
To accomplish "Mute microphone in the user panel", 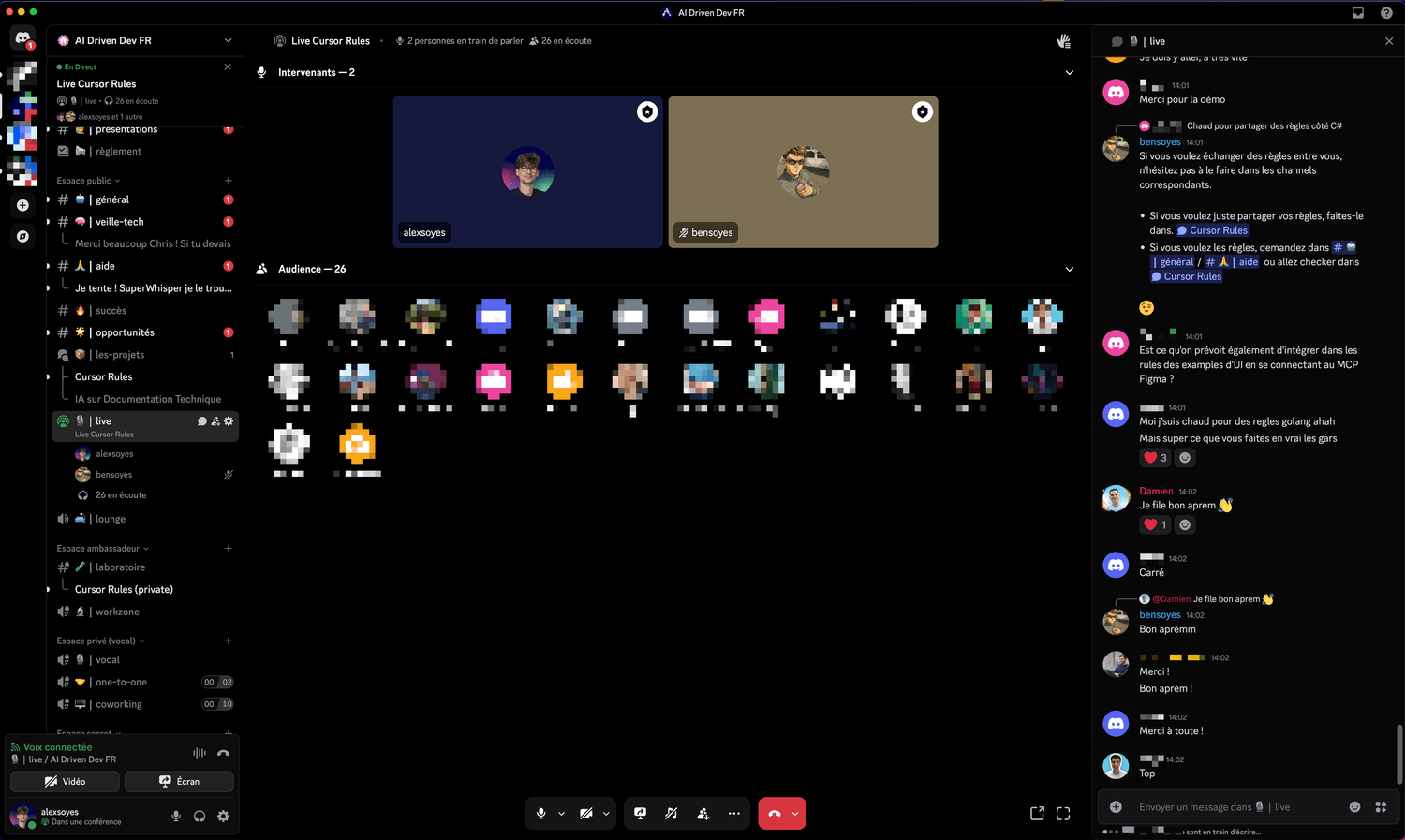I will click(x=175, y=816).
